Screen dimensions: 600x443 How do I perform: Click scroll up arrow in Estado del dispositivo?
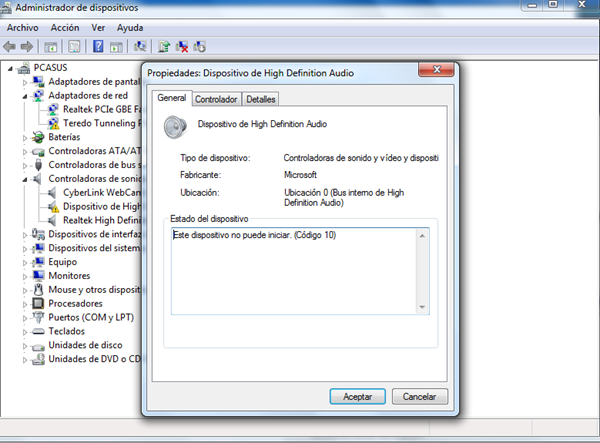(x=422, y=236)
